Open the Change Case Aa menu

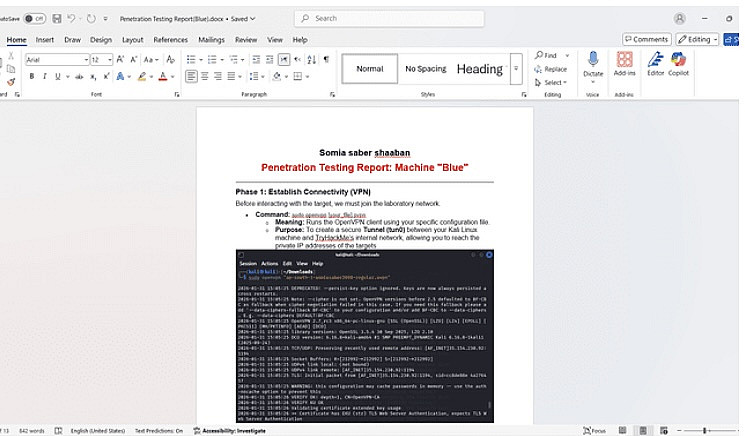(151, 59)
